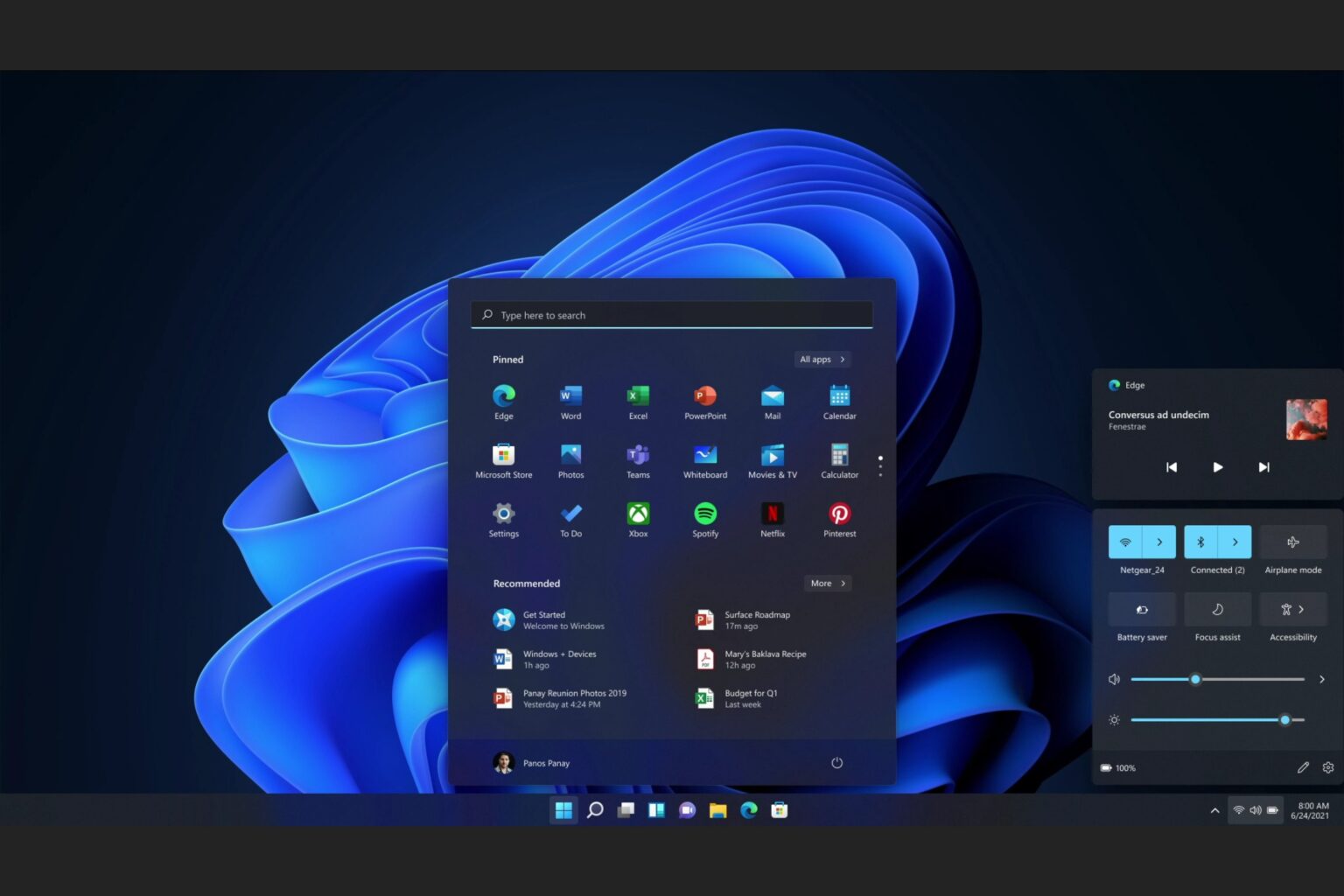The image size is (1344, 896).
Task: Click All apps button
Action: click(822, 360)
